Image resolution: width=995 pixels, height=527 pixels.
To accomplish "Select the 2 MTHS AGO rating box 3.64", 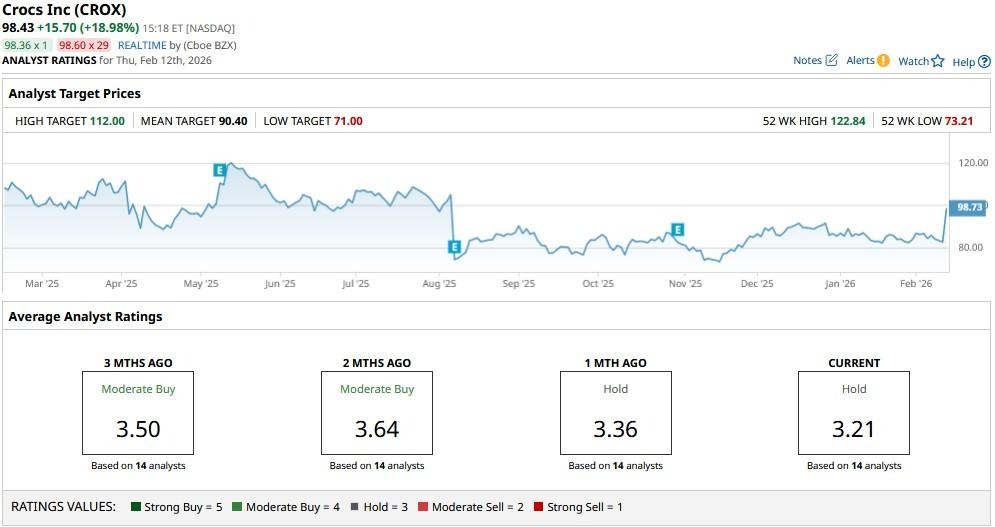I will click(377, 413).
